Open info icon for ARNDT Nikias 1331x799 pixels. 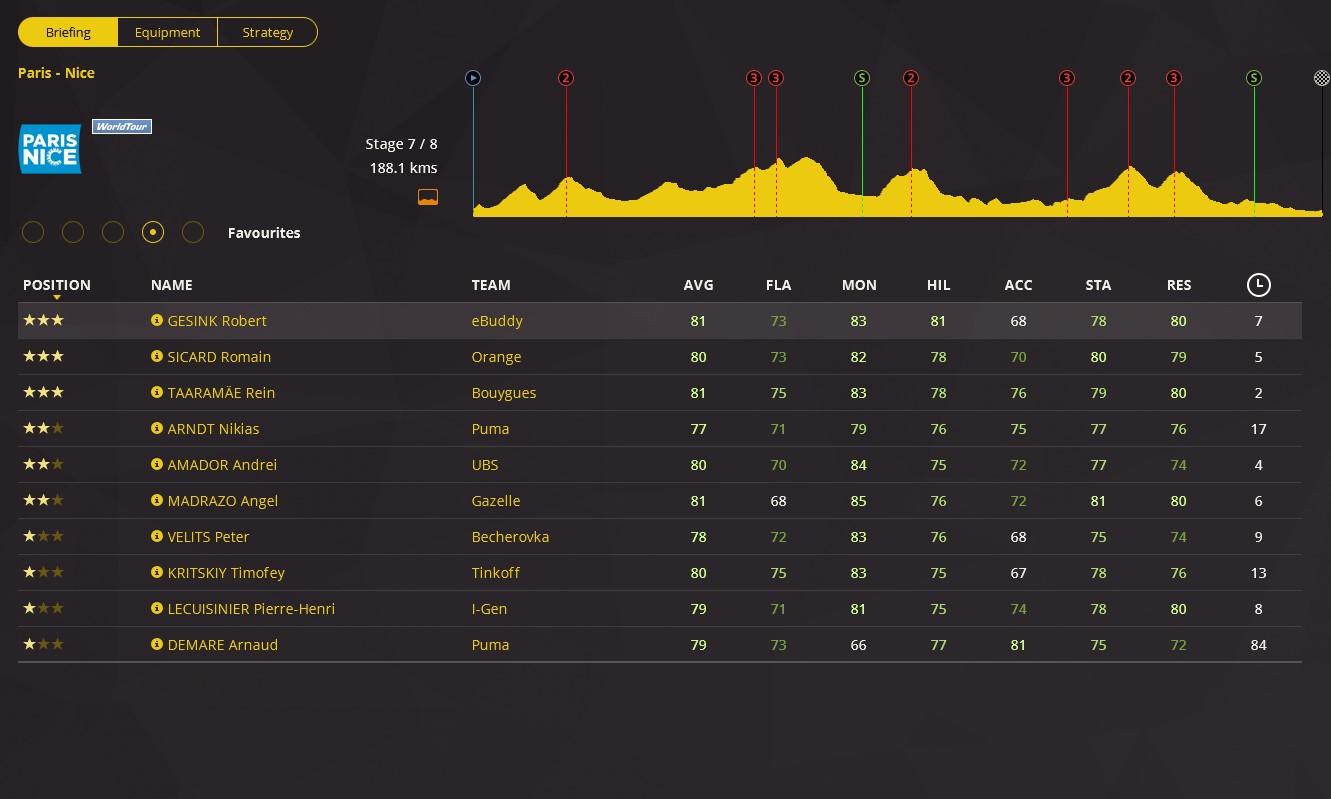(x=156, y=429)
